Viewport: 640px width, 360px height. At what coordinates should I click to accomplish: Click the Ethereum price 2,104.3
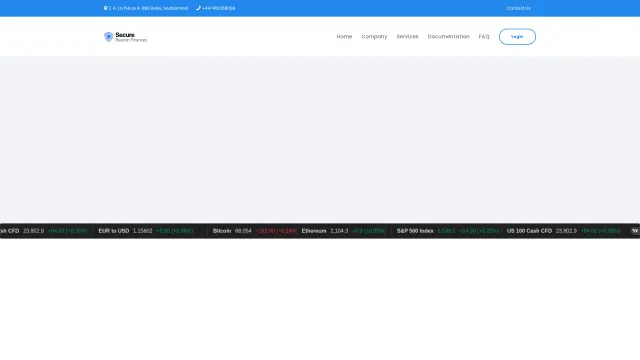tap(339, 231)
